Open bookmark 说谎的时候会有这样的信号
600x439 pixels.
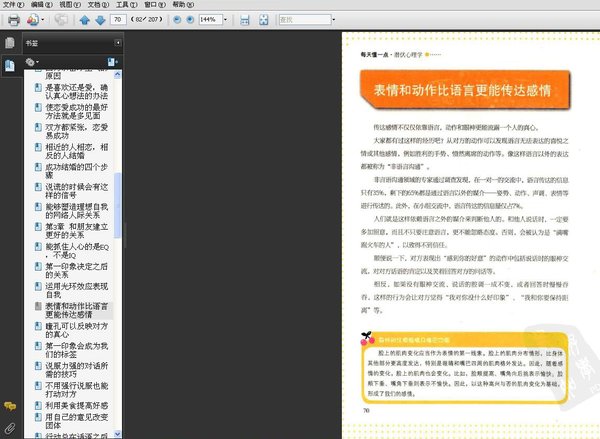pos(77,191)
